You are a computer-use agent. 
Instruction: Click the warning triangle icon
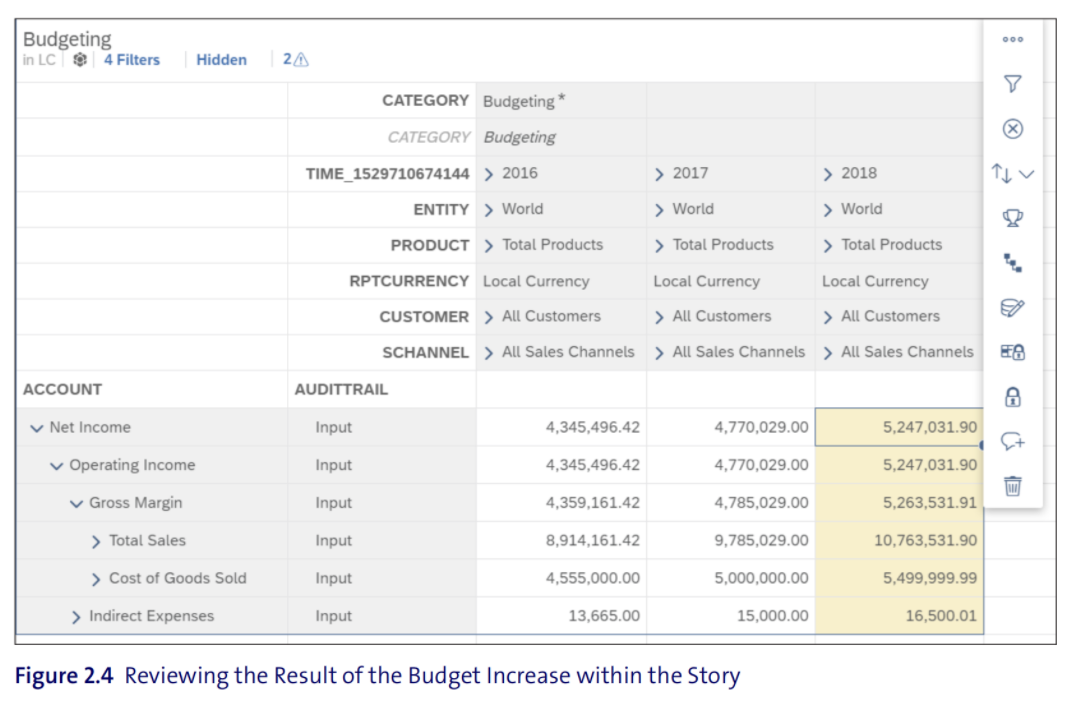click(x=301, y=60)
